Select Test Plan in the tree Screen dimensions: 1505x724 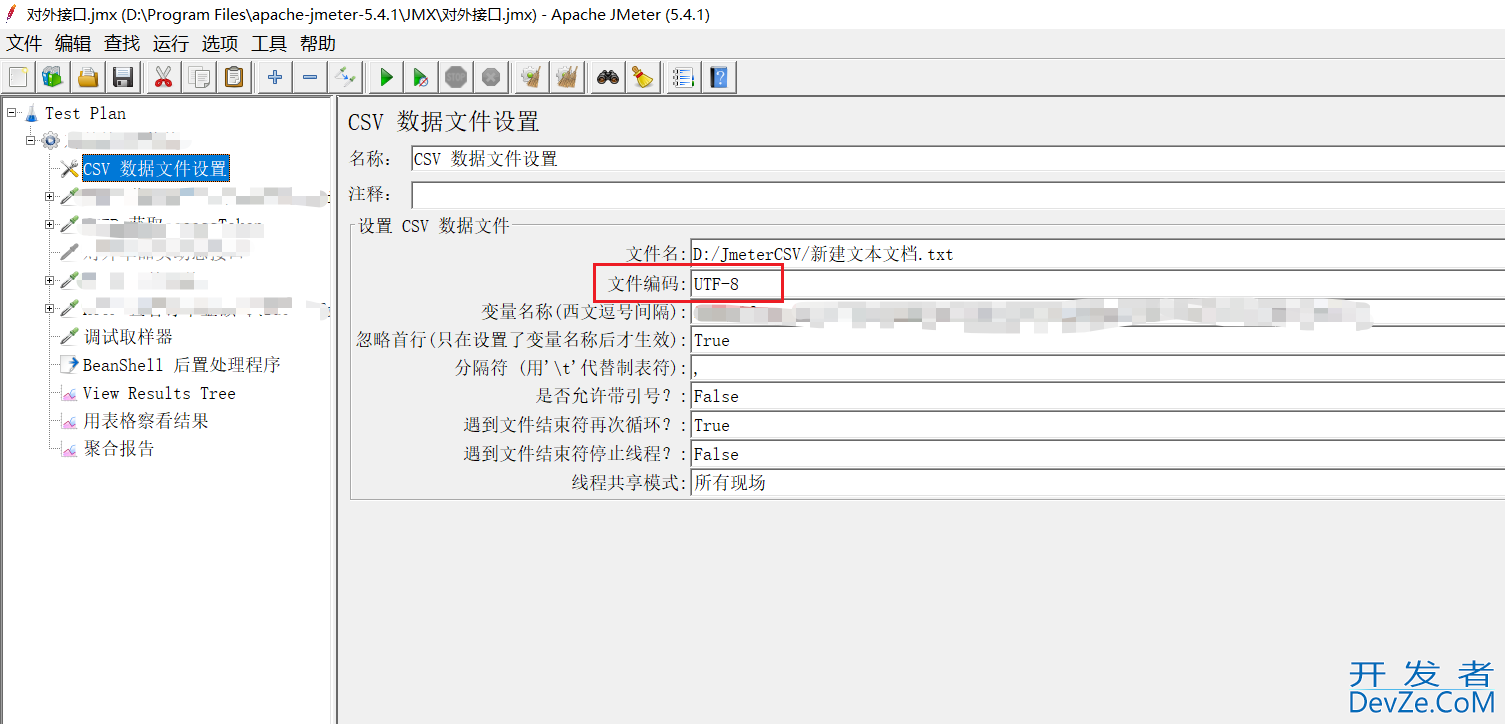[86, 113]
